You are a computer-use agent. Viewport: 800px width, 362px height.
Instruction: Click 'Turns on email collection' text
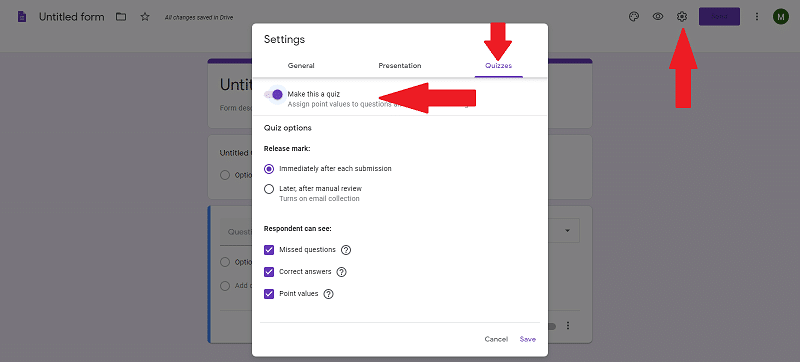pyautogui.click(x=319, y=198)
